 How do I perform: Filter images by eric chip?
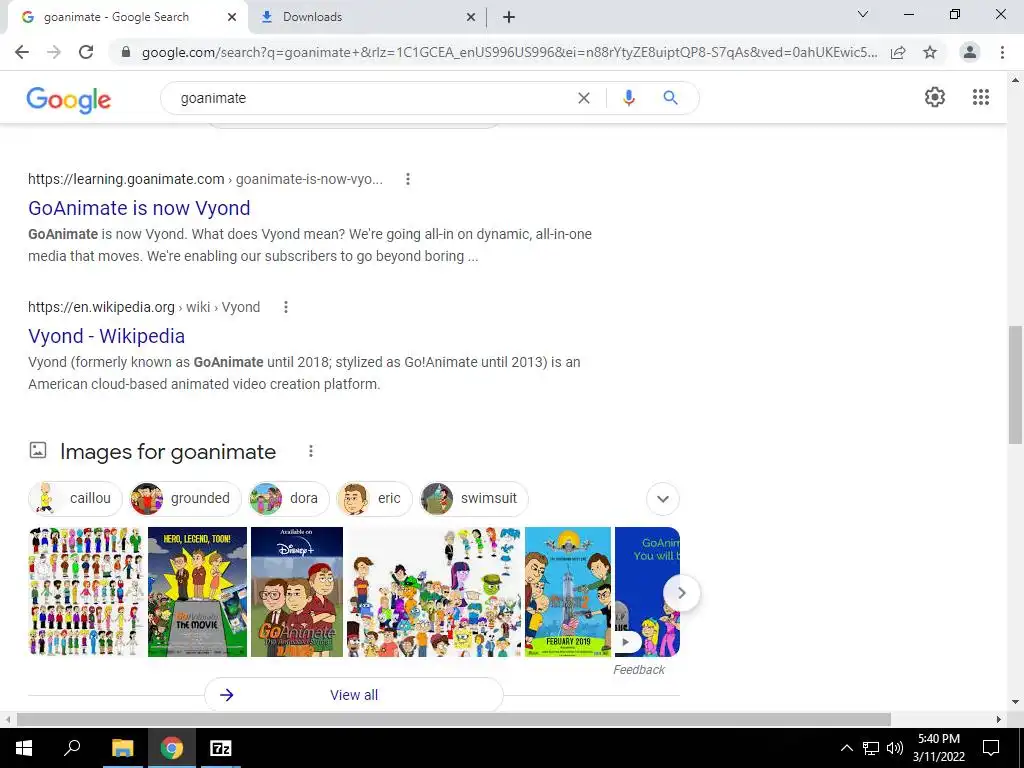pos(374,498)
